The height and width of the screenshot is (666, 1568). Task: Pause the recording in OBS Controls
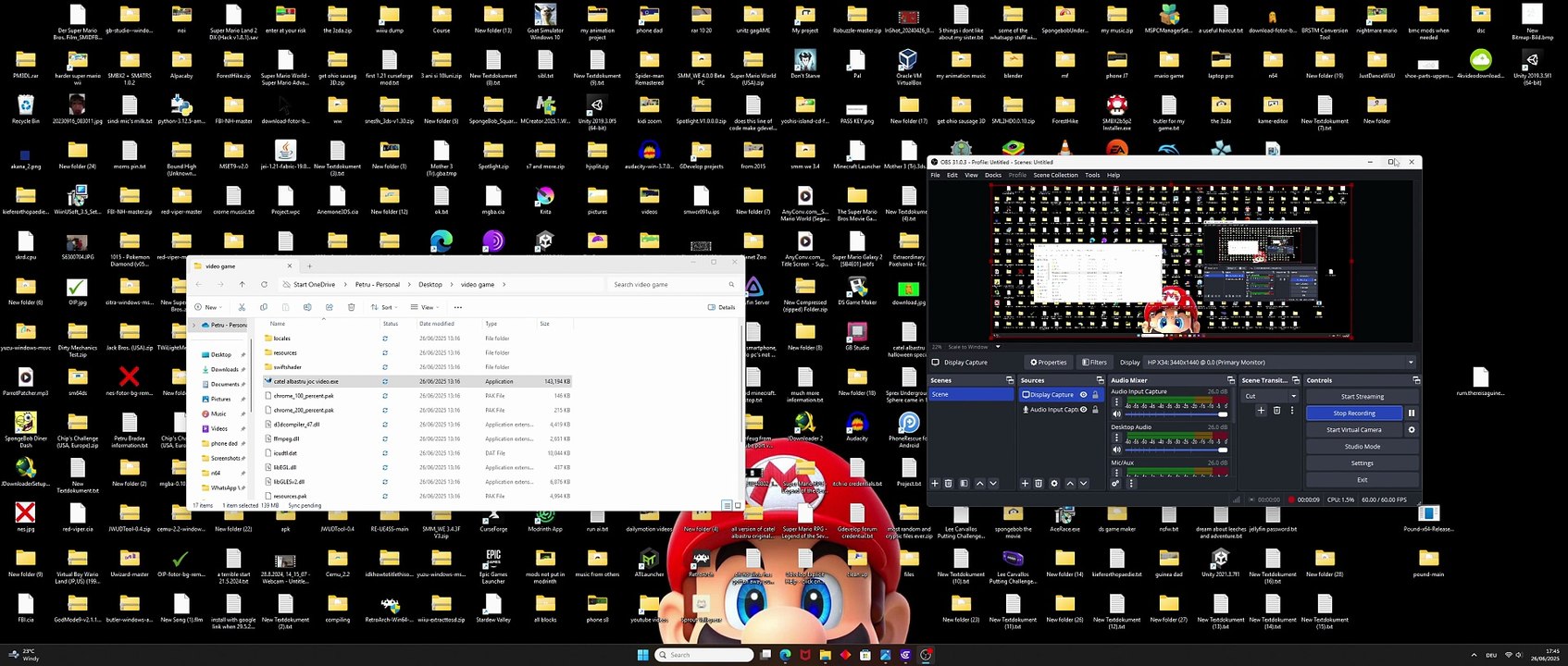click(1412, 413)
